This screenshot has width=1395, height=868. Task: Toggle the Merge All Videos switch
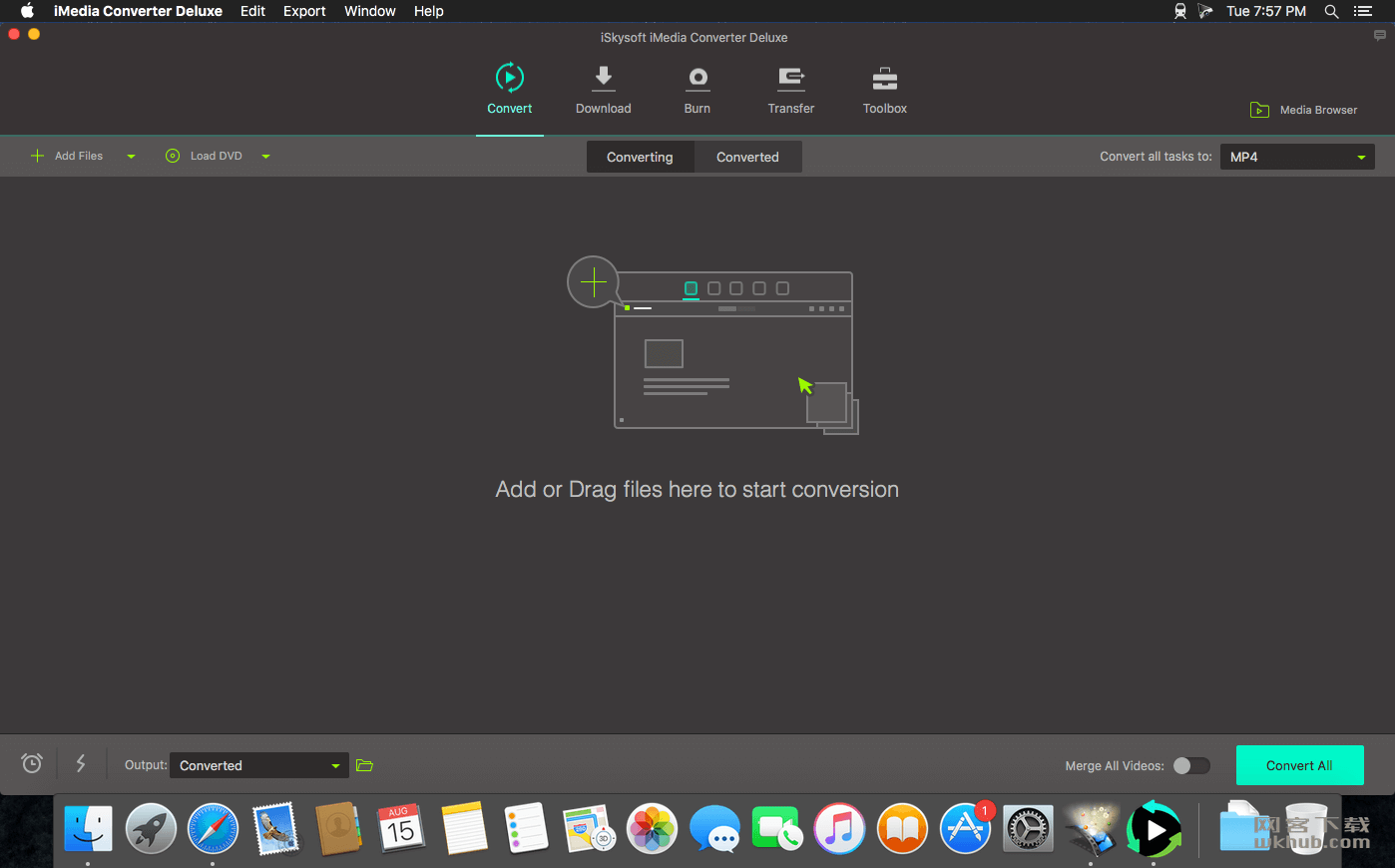coord(1191,765)
